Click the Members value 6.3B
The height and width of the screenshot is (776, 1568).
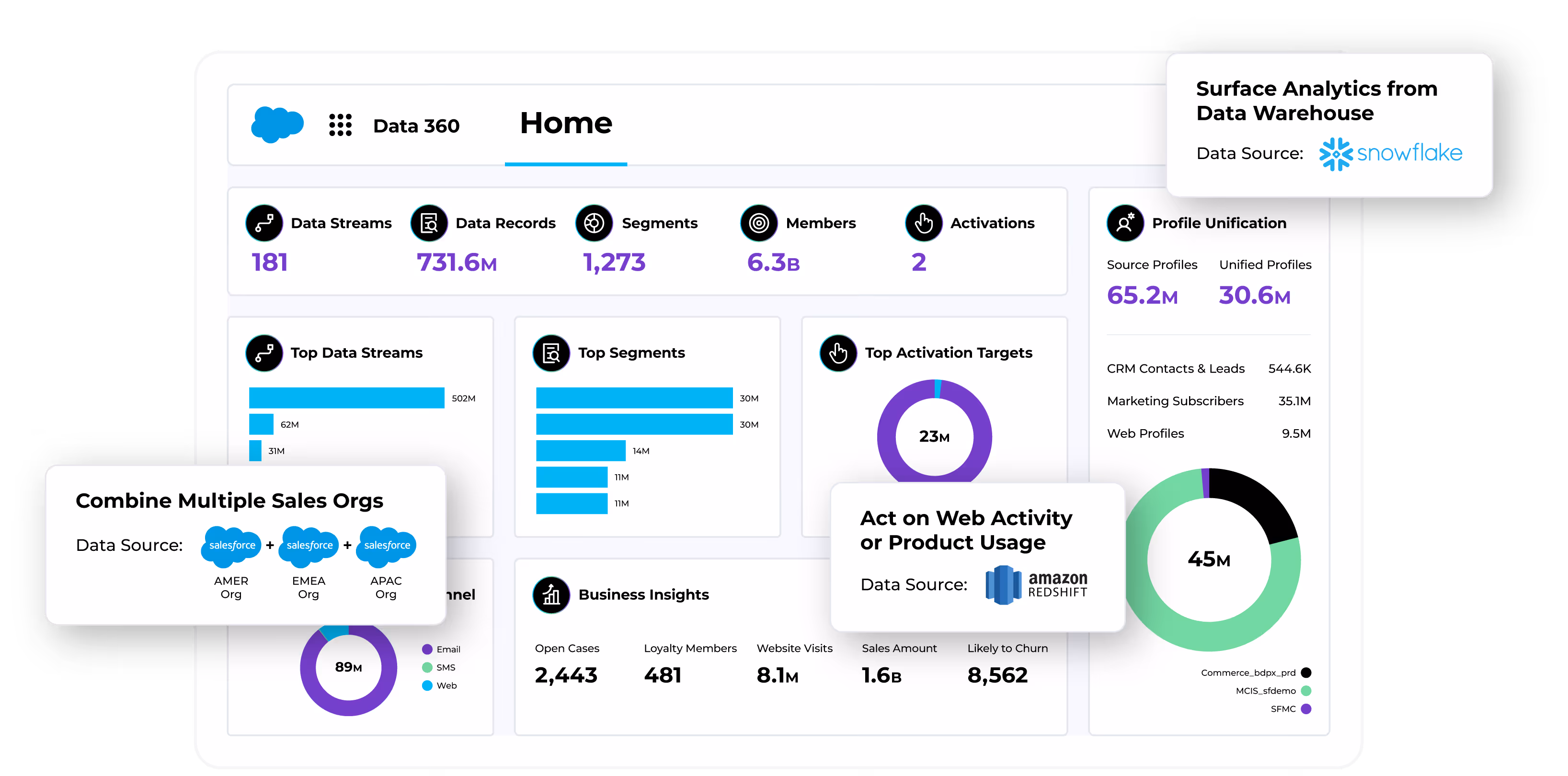point(773,262)
